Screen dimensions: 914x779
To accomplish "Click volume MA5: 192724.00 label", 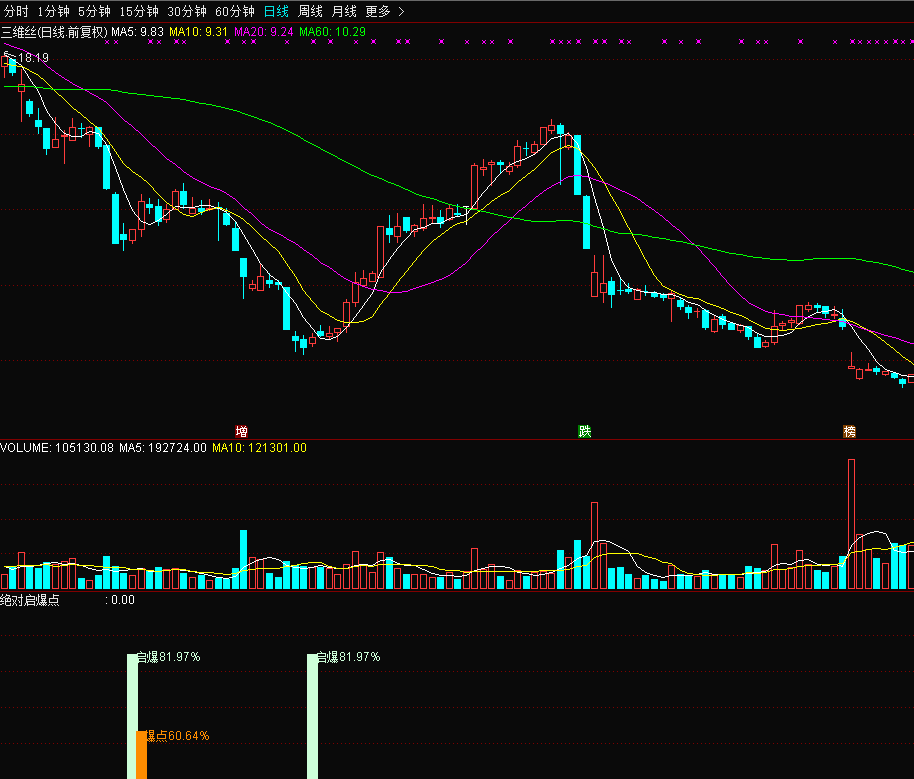I will (163, 448).
